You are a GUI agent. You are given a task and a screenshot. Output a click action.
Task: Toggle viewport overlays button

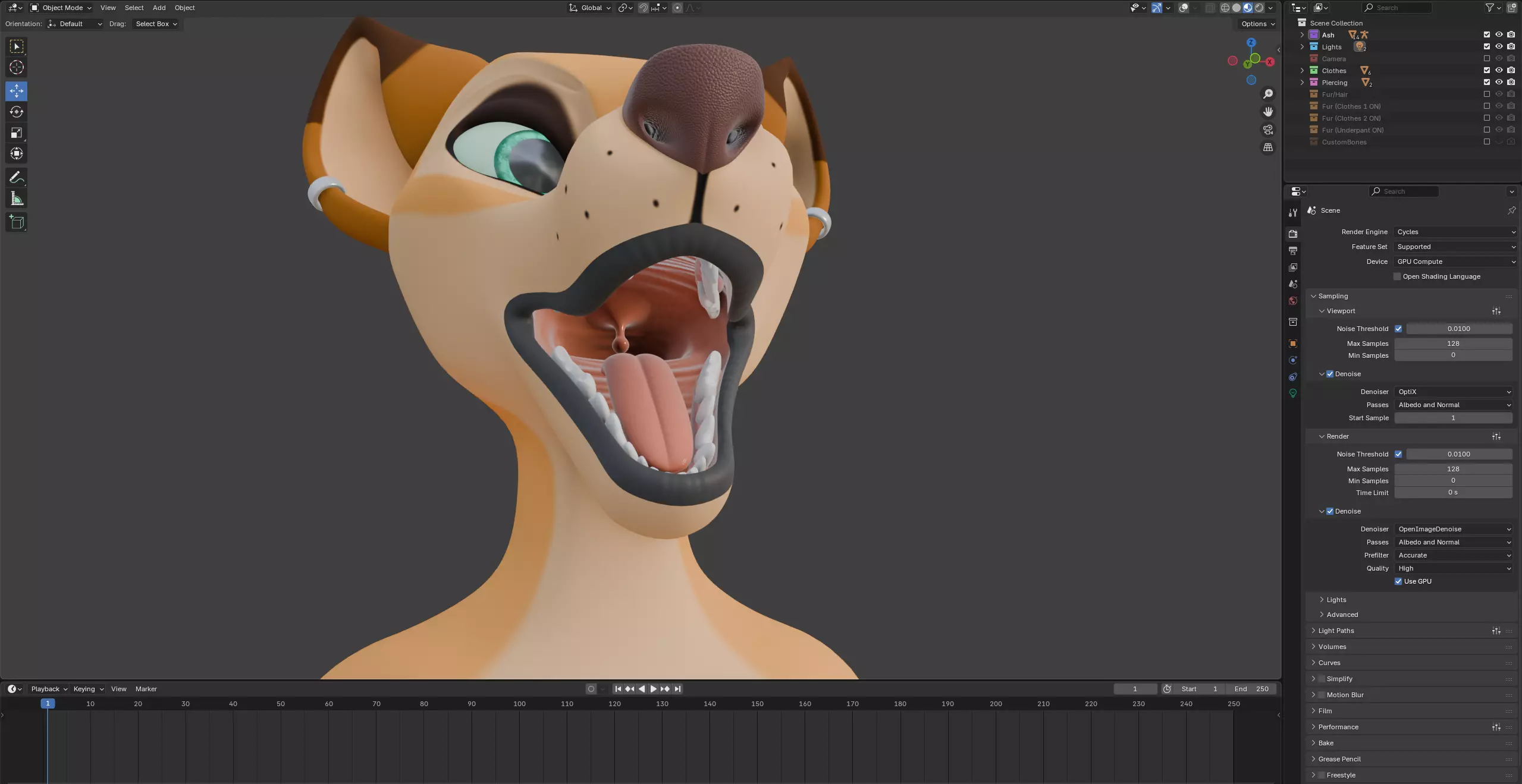click(x=1184, y=8)
